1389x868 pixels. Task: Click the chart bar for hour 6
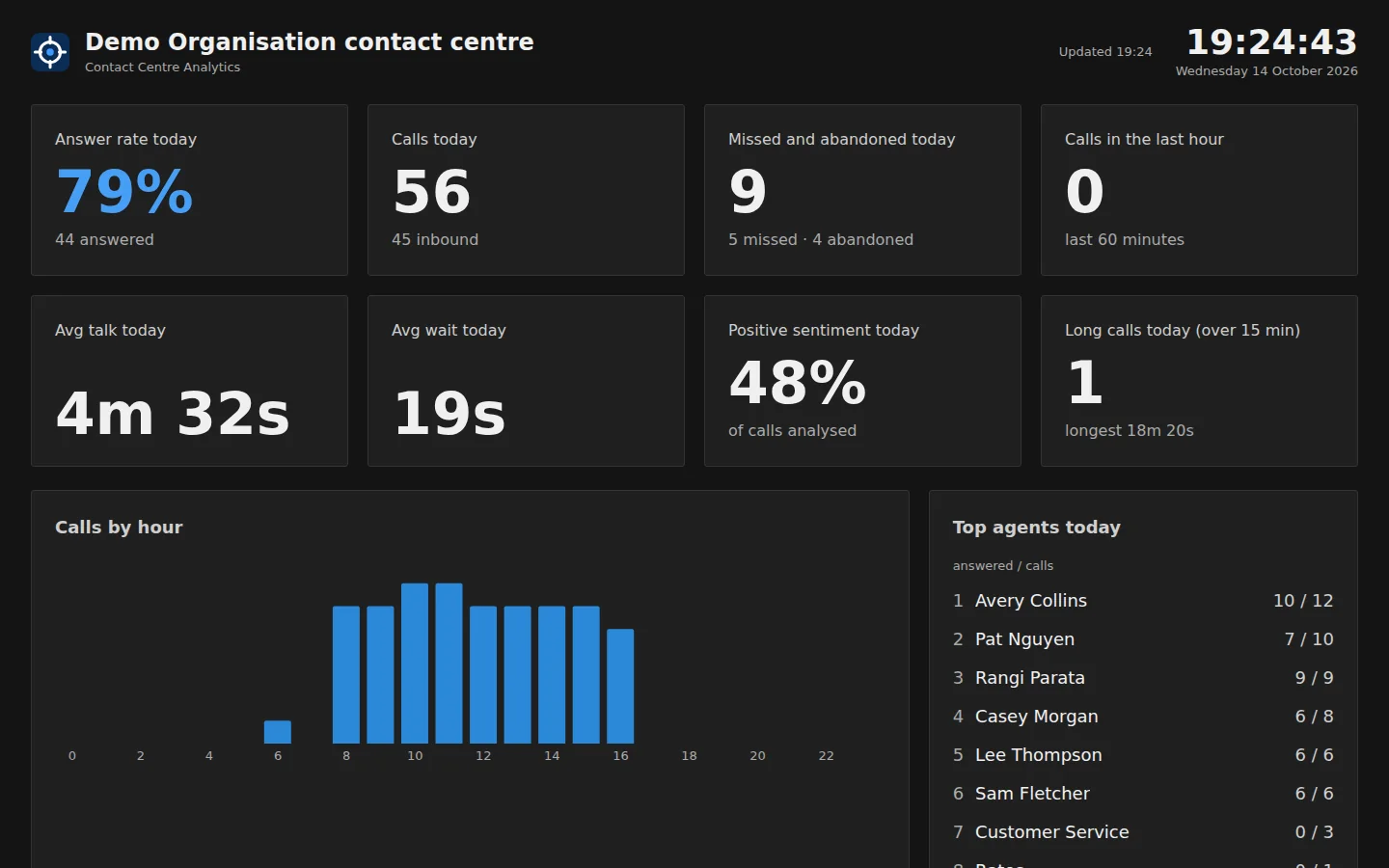point(278,732)
